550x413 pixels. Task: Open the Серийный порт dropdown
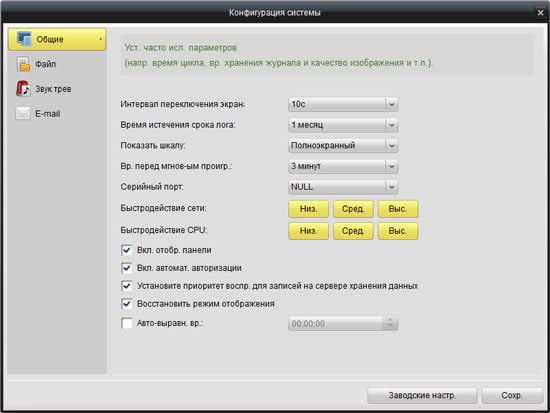(343, 187)
